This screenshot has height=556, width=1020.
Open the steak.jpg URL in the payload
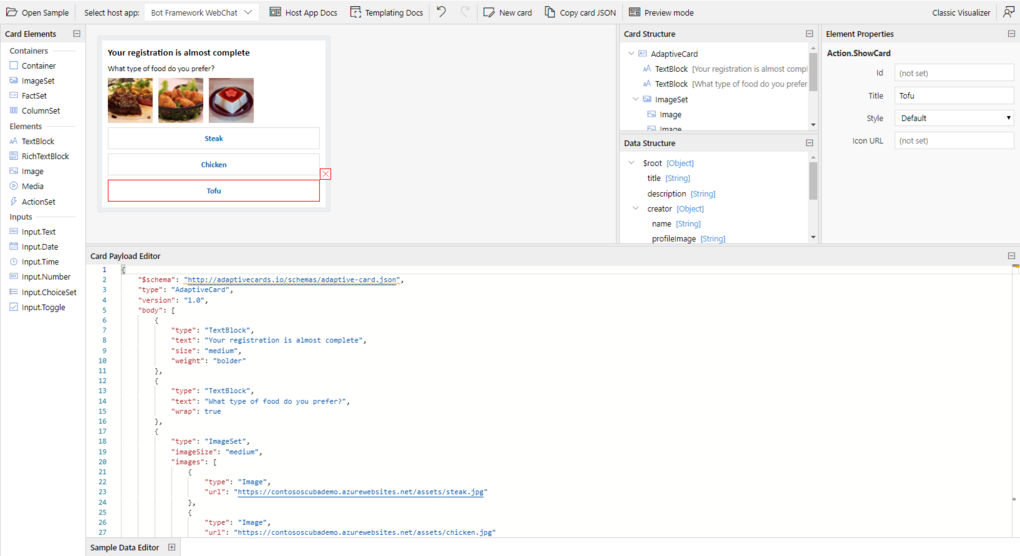361,492
